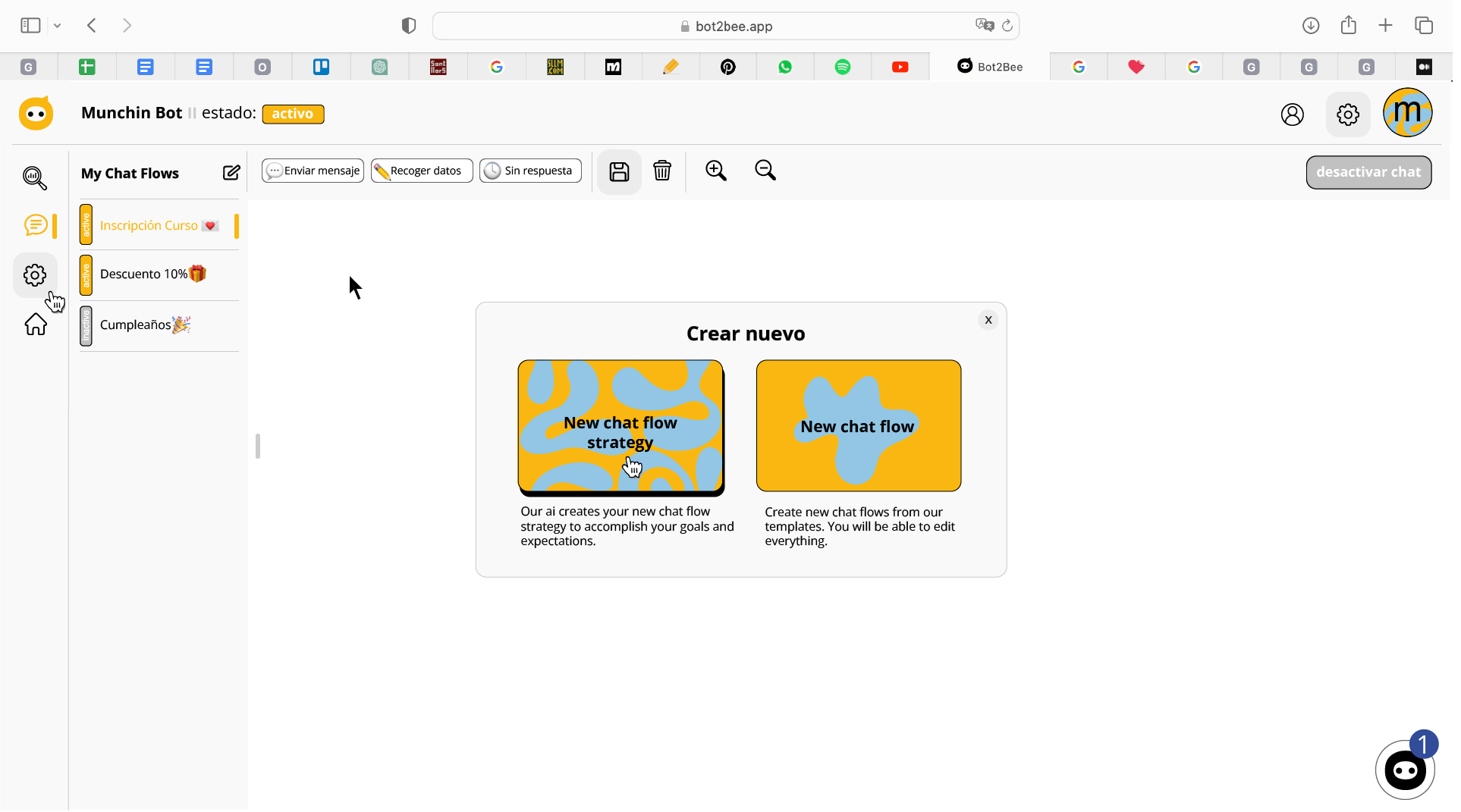Viewport: 1461px width, 812px height.
Task: Select the Cumpleaños chat flow
Action: click(x=137, y=326)
